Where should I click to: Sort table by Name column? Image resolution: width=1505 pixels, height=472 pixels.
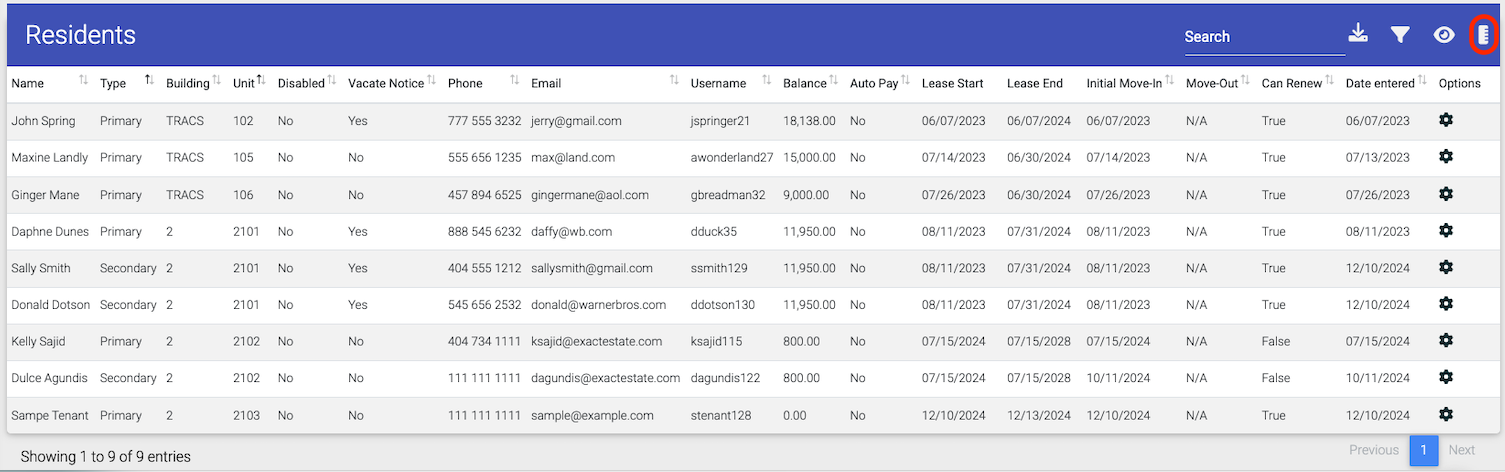28,83
